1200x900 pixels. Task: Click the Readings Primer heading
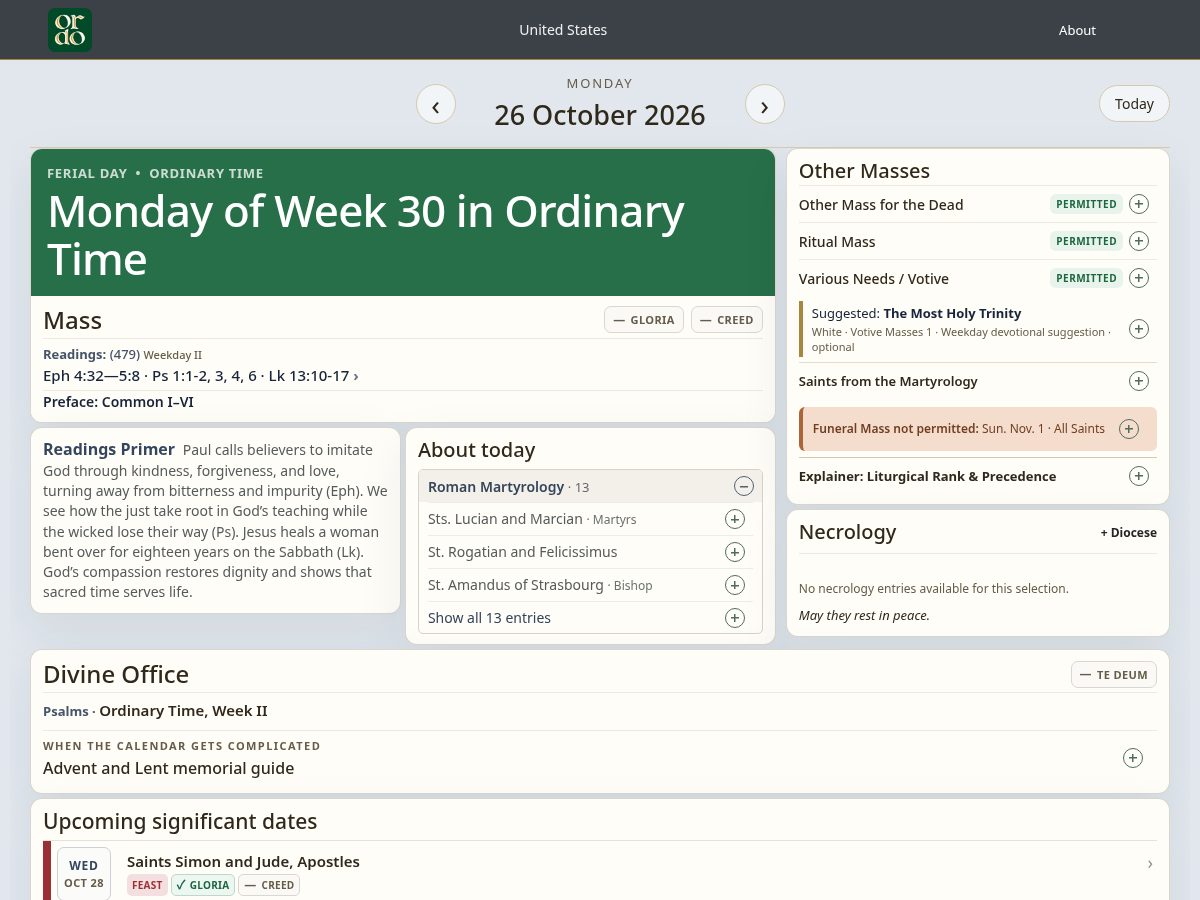coord(109,450)
